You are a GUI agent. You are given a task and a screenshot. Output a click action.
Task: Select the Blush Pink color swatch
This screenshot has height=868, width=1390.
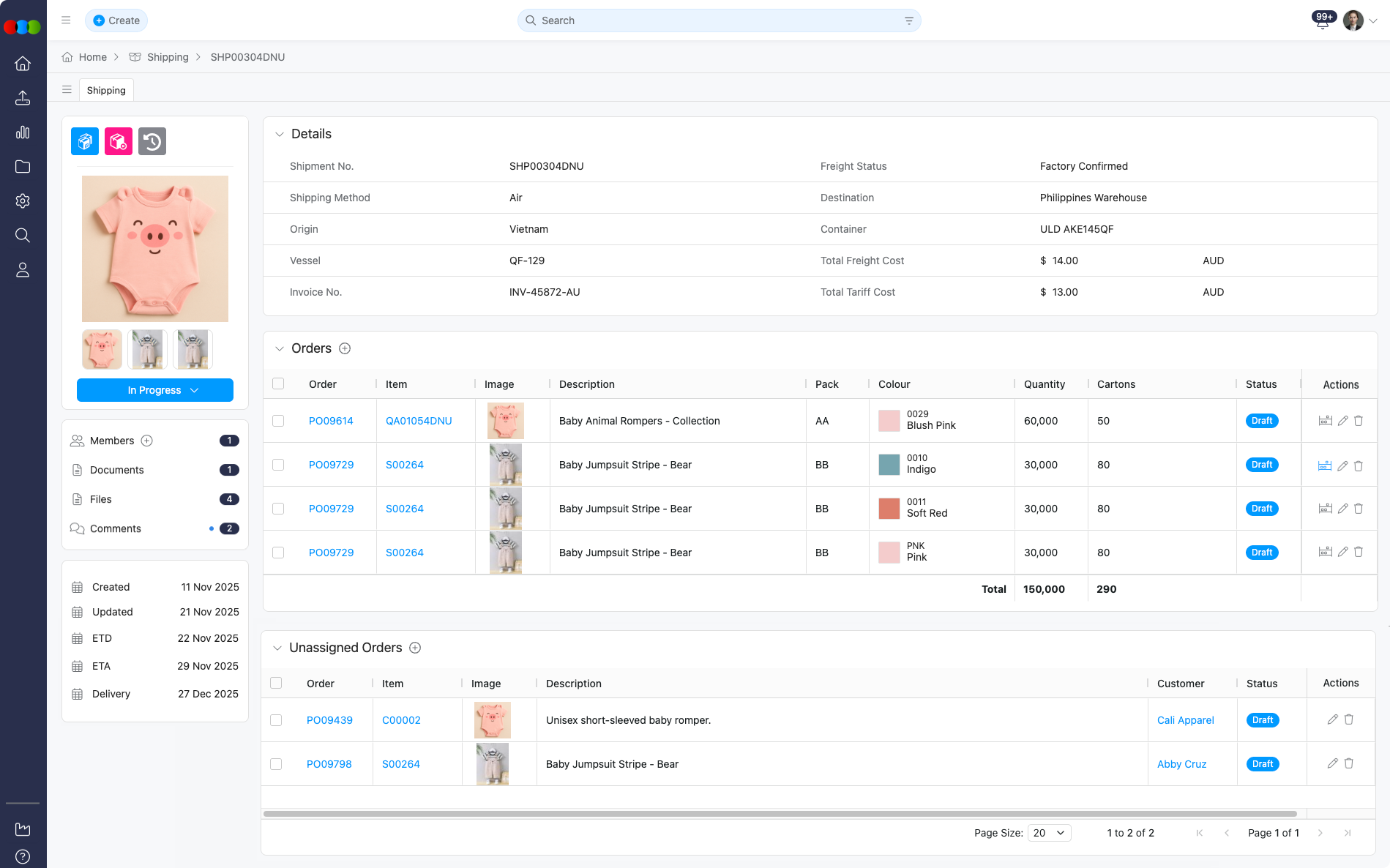tap(889, 420)
